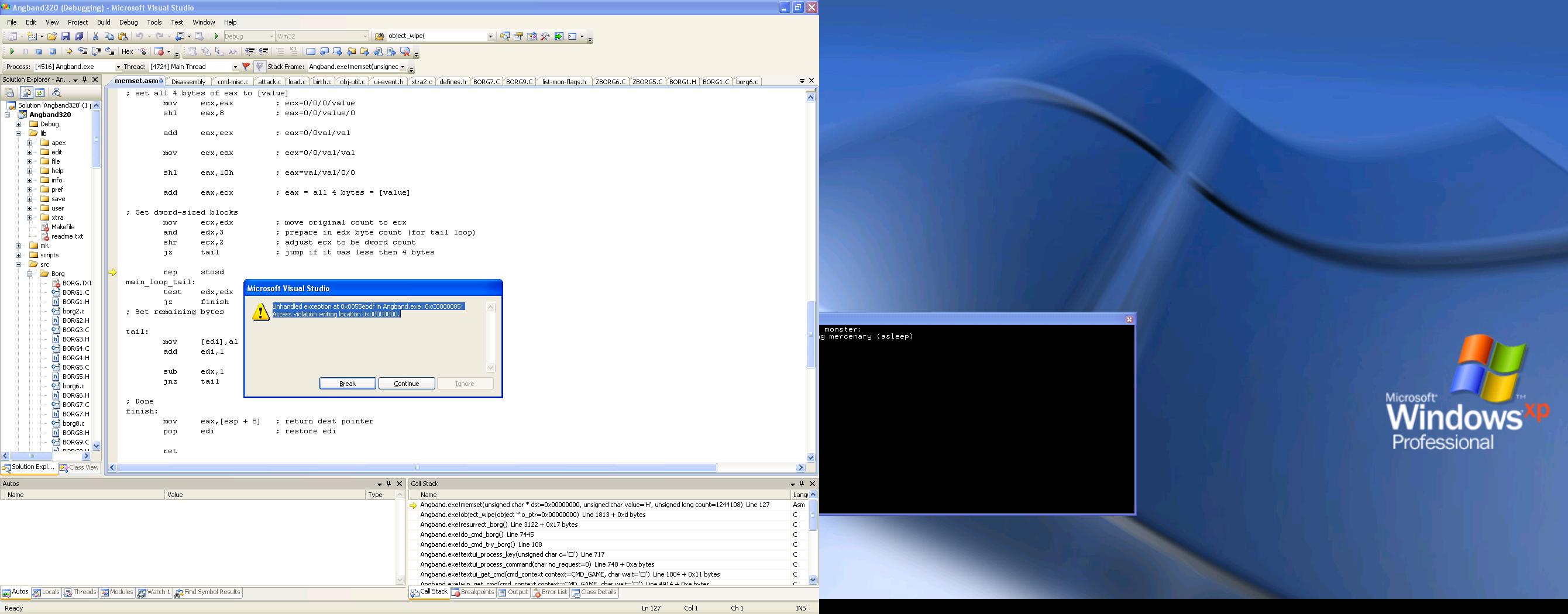Image resolution: width=1568 pixels, height=614 pixels.
Task: Click the Stop Debugging square icon
Action: (39, 51)
